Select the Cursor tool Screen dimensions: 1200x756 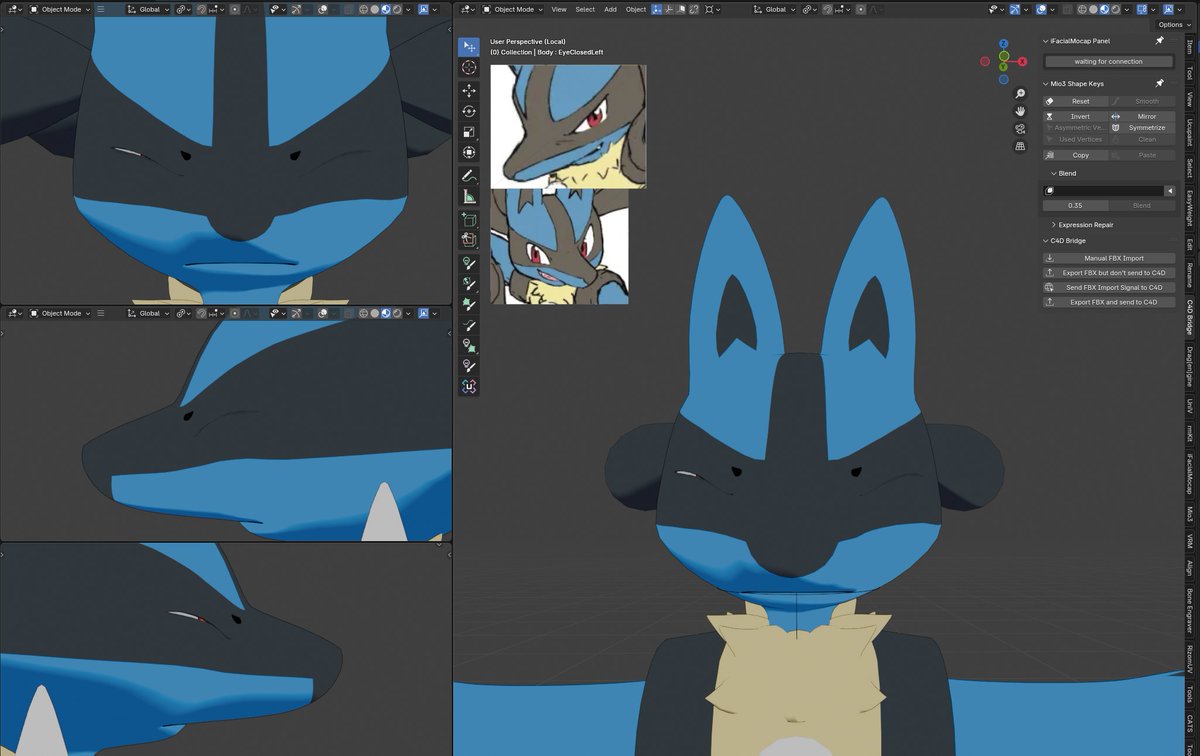point(469,68)
